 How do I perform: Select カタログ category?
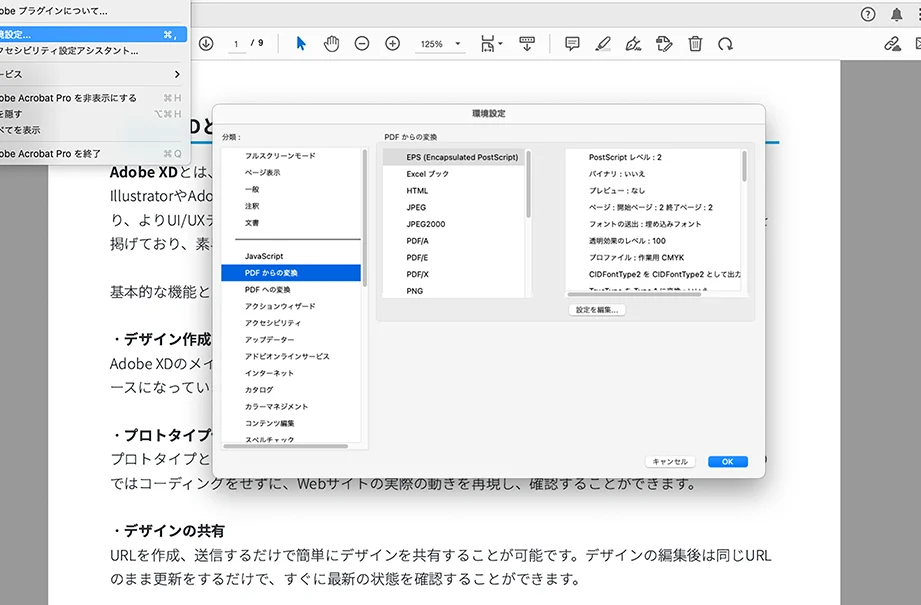click(291, 389)
